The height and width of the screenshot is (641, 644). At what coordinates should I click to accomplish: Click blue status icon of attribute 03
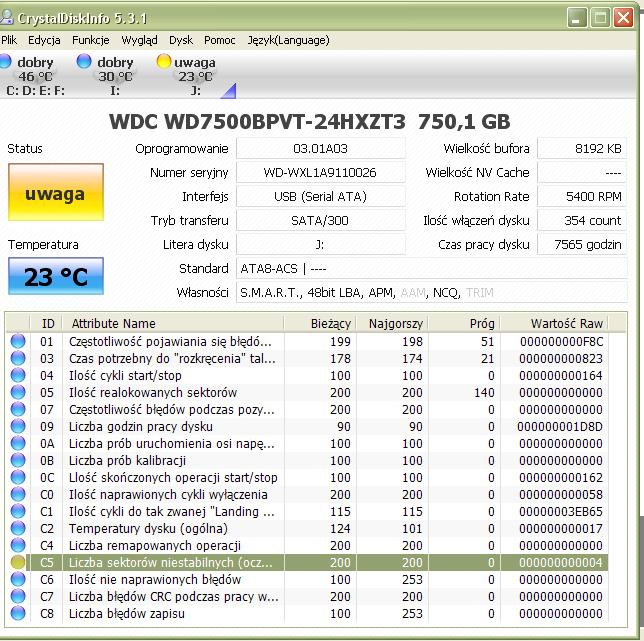click(18, 358)
